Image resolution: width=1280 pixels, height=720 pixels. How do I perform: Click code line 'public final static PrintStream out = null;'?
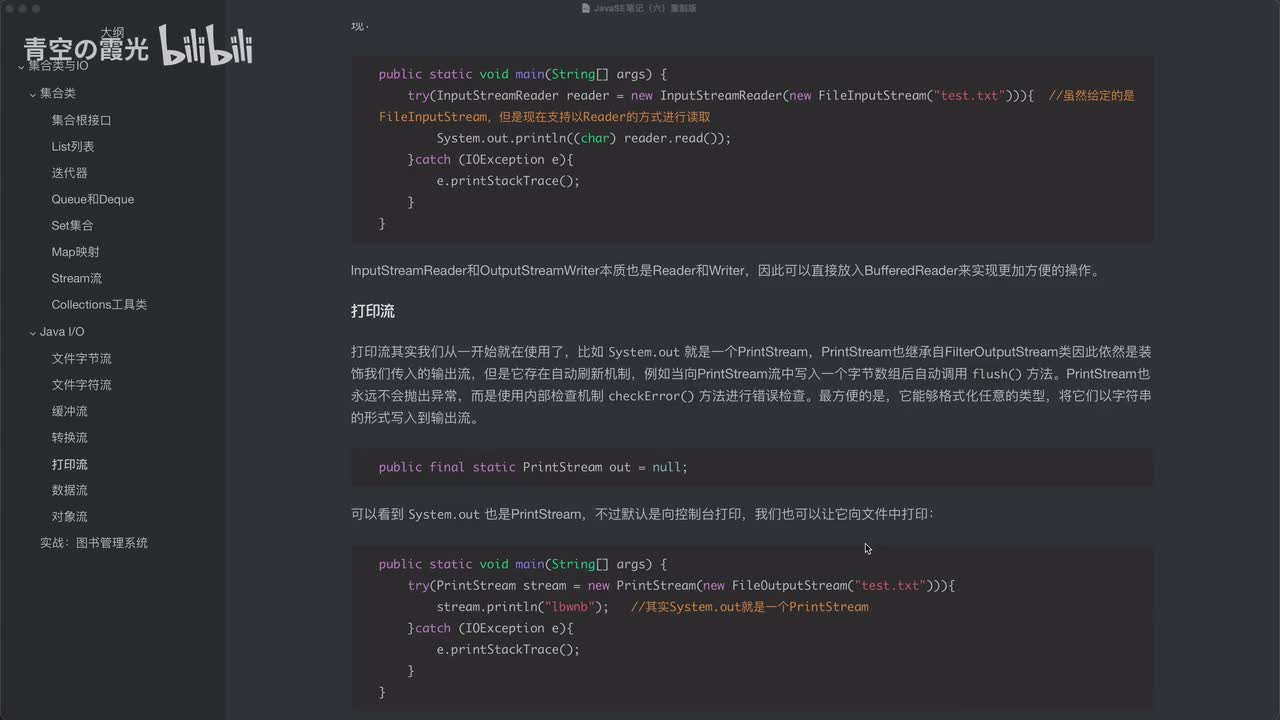tap(533, 467)
